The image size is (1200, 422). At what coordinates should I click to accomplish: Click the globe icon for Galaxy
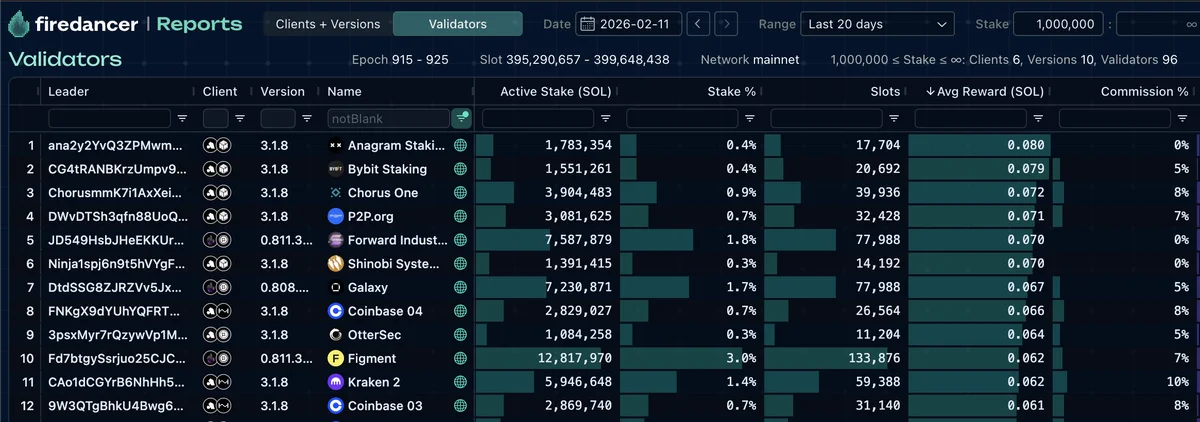[x=460, y=287]
